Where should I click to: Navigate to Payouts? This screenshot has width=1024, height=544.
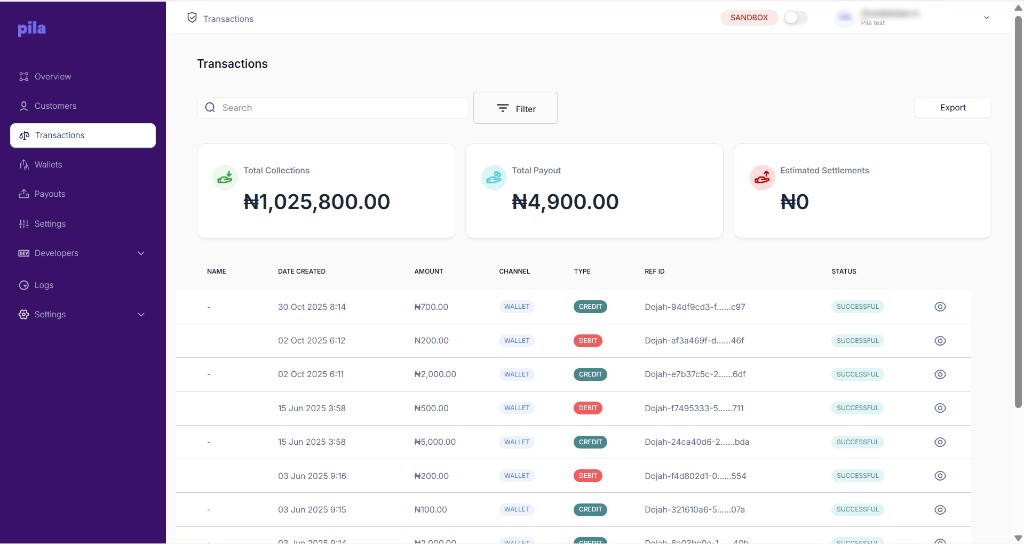(x=50, y=194)
